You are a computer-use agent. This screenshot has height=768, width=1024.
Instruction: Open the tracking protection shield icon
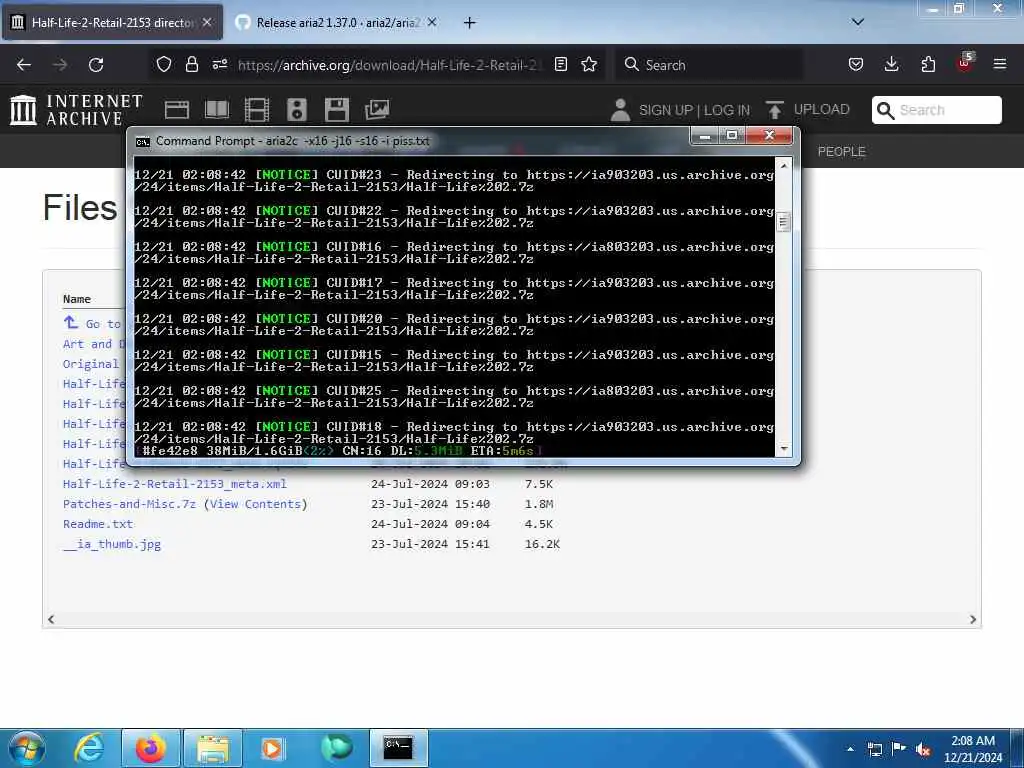[164, 64]
